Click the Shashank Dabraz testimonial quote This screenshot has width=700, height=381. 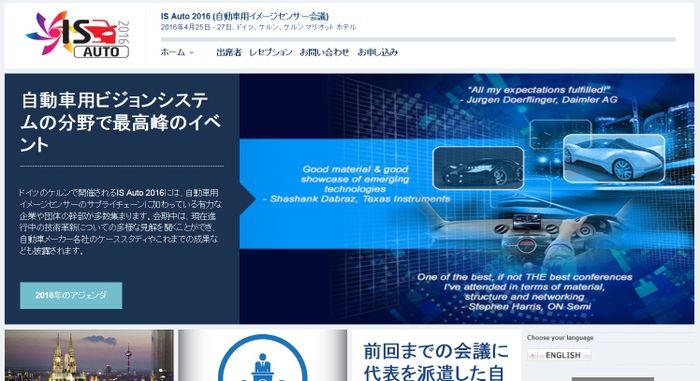tap(356, 184)
